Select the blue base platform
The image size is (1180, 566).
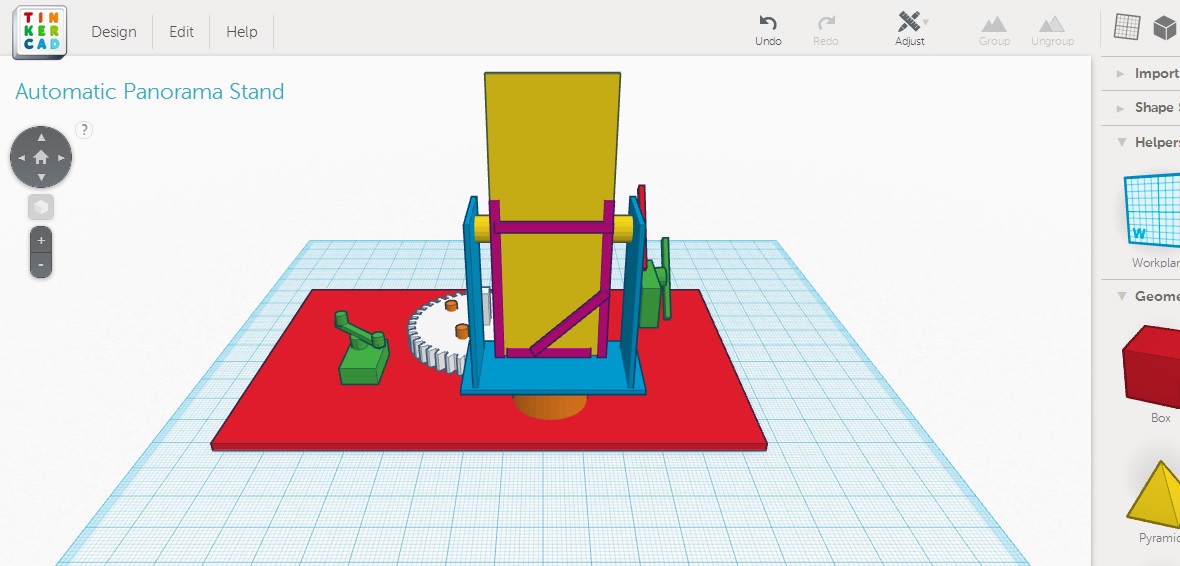click(x=553, y=376)
